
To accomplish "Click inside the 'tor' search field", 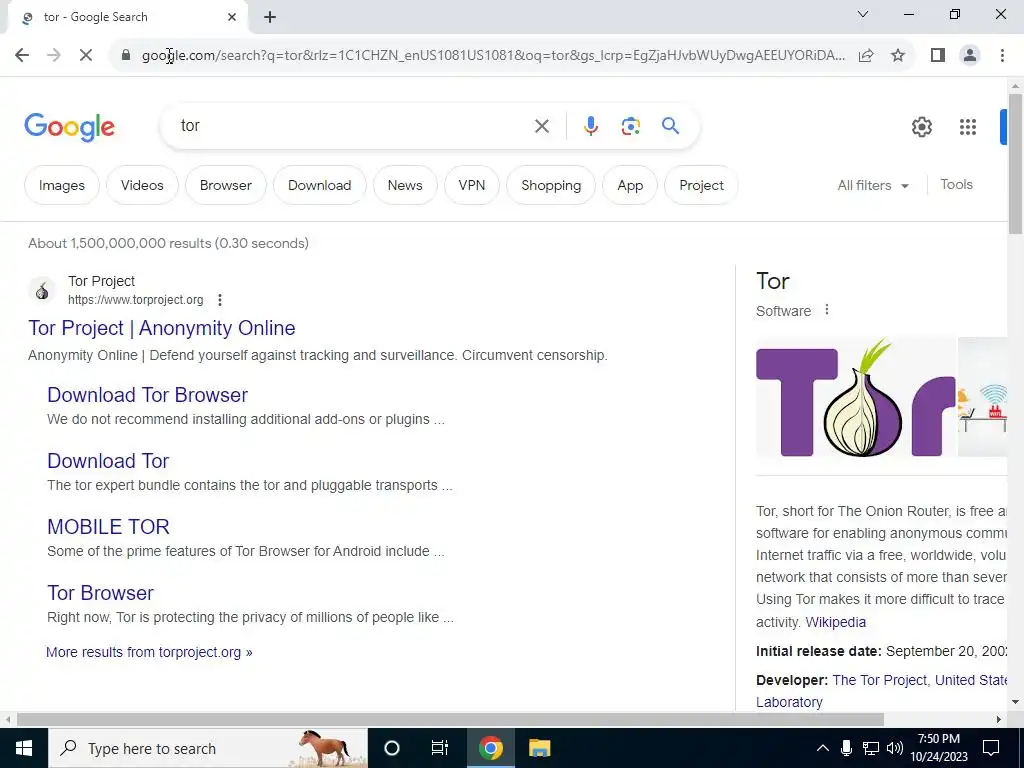I will tap(353, 125).
